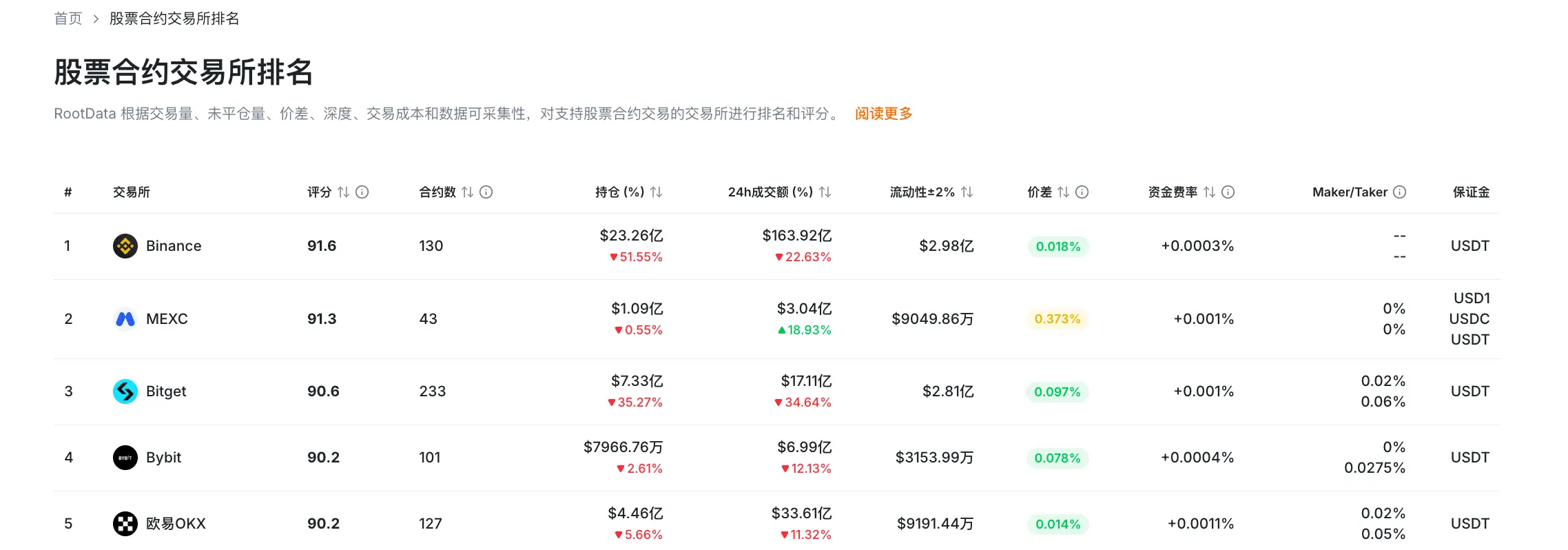Open the Maker/Taker info icon
1568x550 pixels.
coord(1399,192)
